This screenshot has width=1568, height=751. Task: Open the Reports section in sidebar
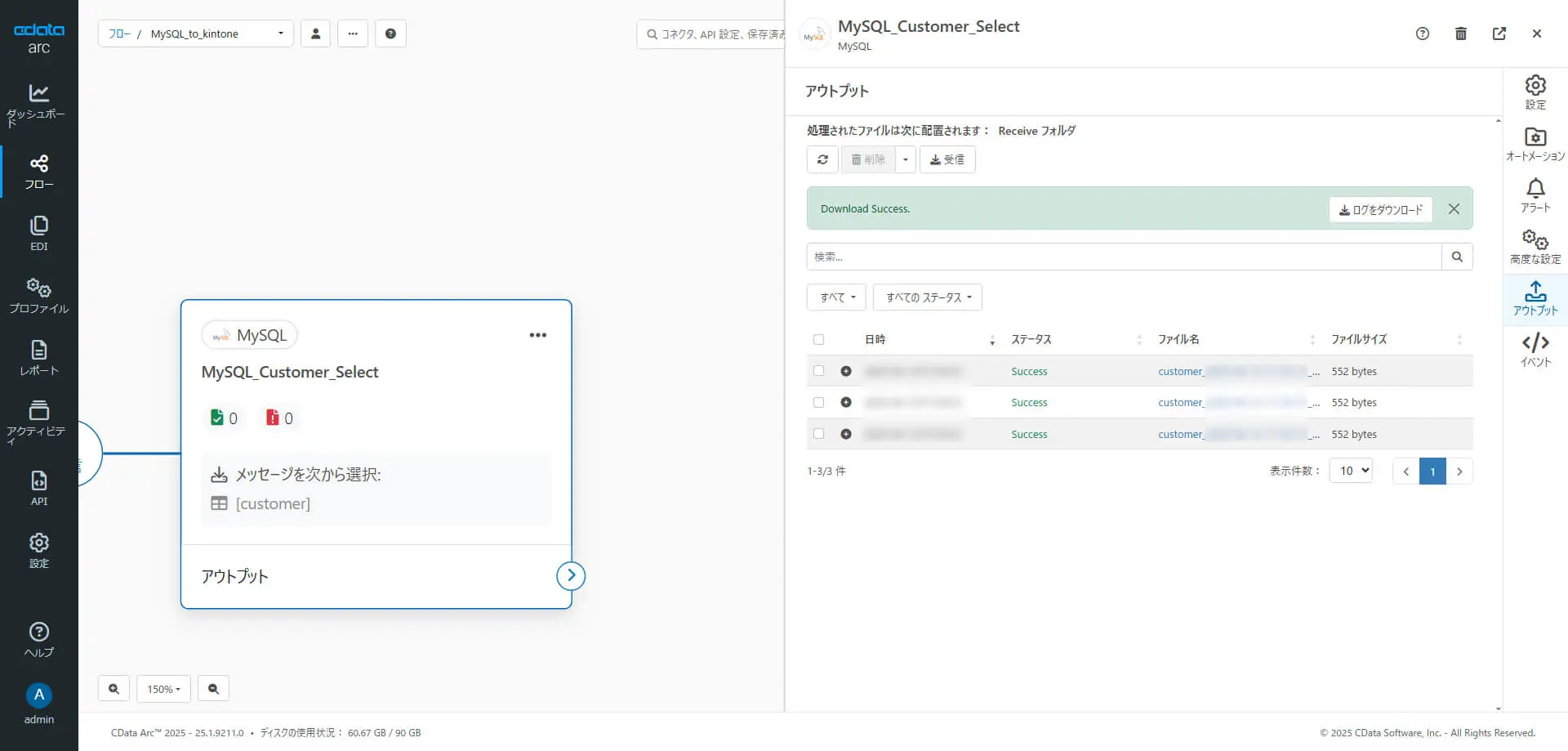[38, 358]
